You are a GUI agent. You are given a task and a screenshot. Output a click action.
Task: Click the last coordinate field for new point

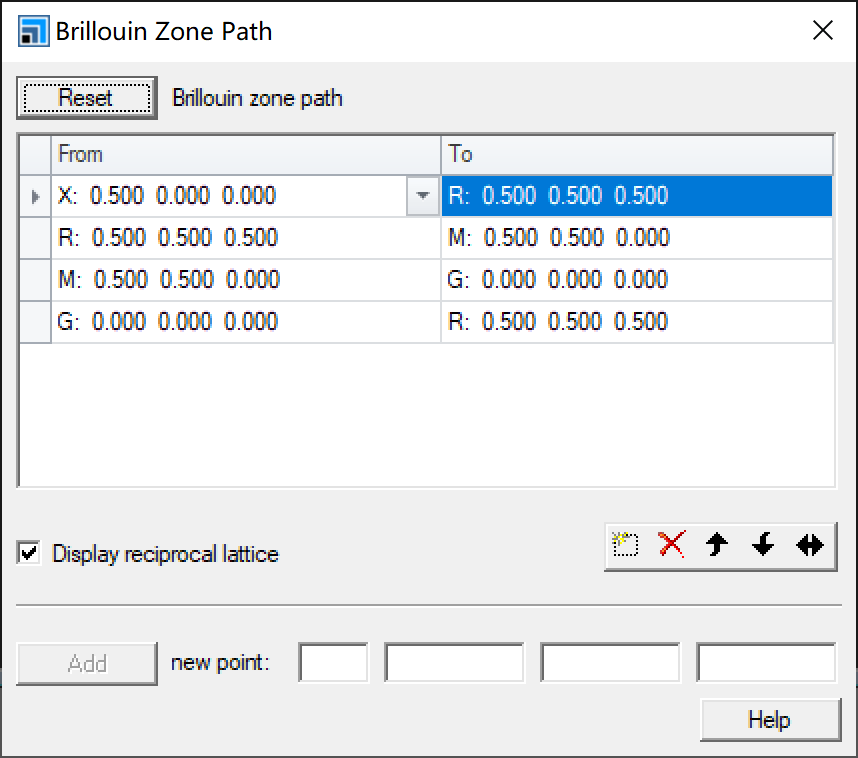(x=766, y=663)
